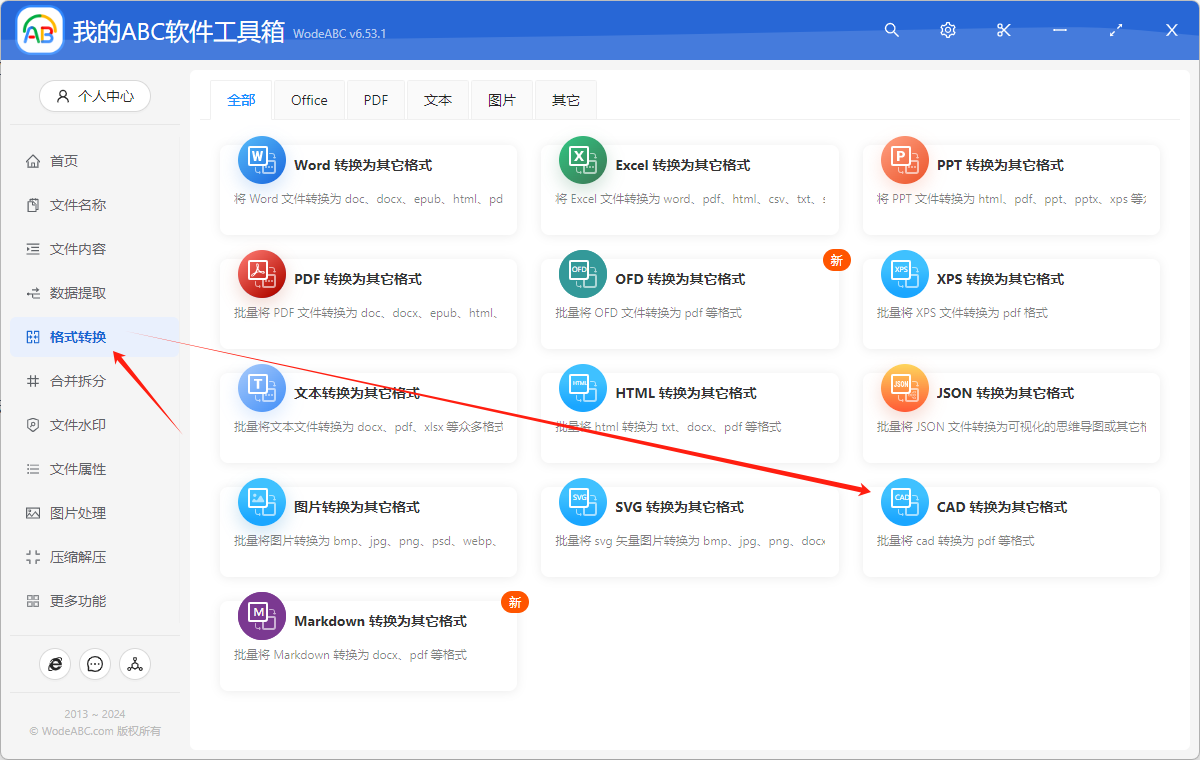1200x760 pixels.
Task: Open 文件水印 in the sidebar
Action: [x=78, y=425]
